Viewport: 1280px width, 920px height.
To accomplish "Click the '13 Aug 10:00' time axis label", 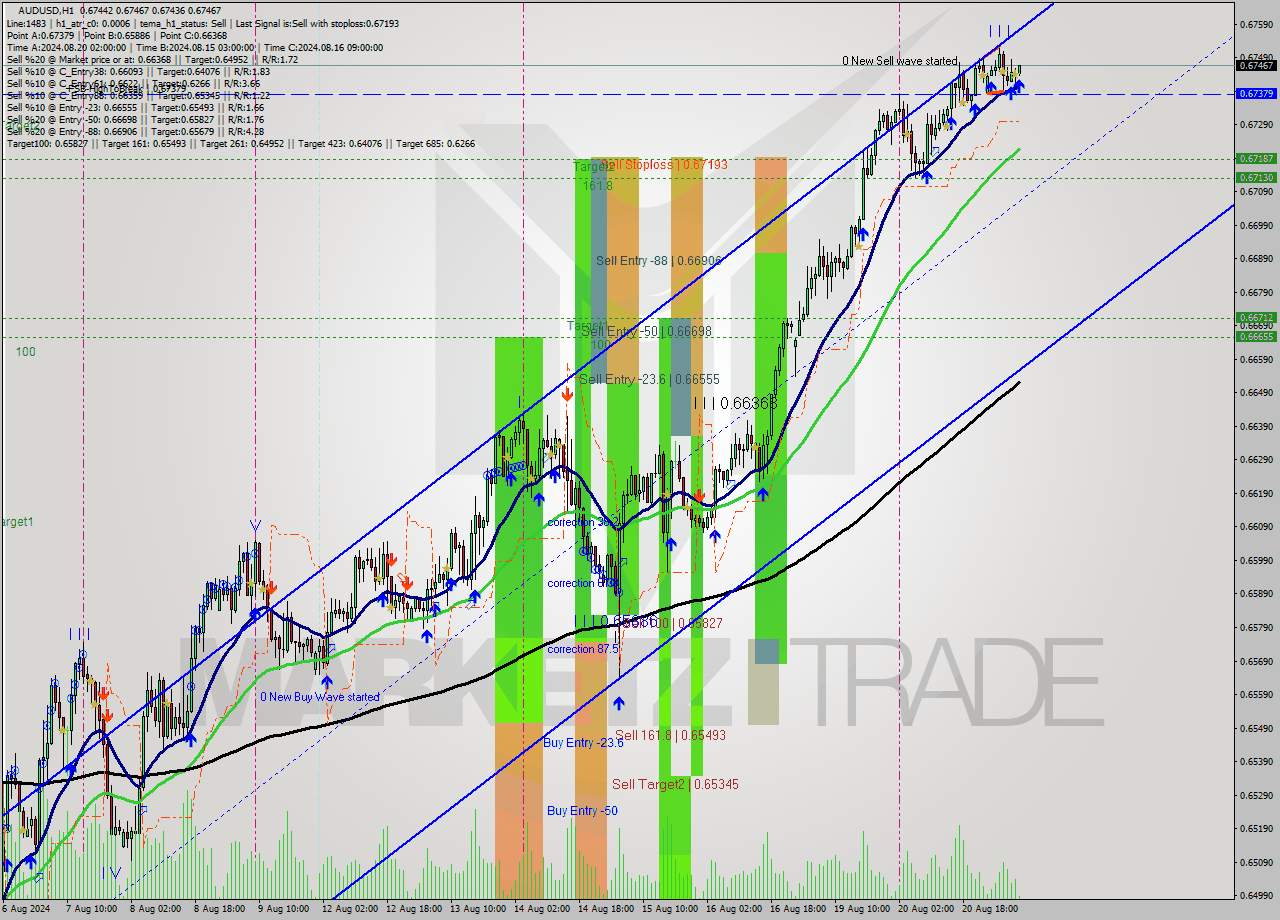I will tap(478, 910).
